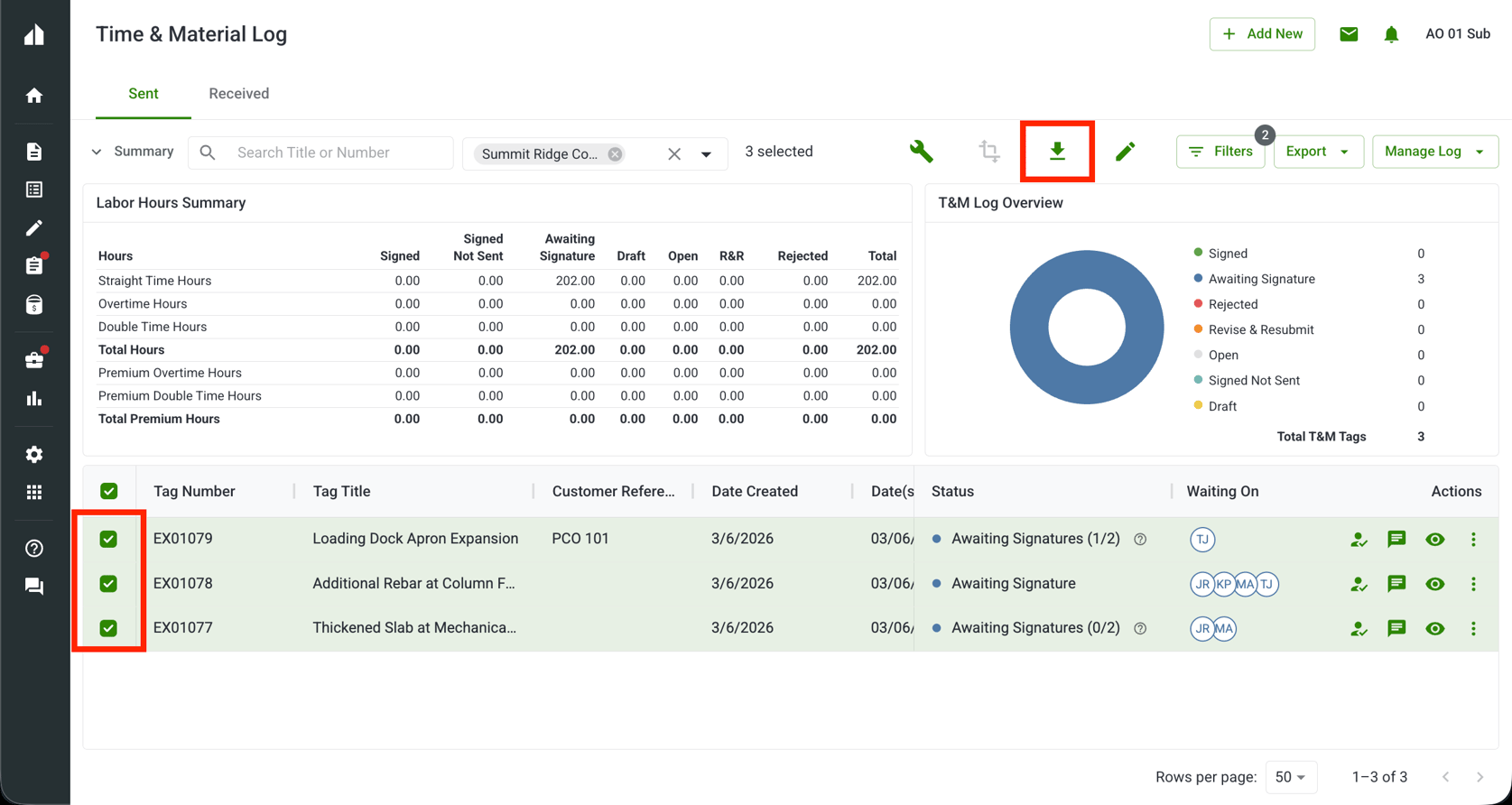This screenshot has height=805, width=1512.
Task: Change the rows per page dropdown
Action: tap(1291, 777)
